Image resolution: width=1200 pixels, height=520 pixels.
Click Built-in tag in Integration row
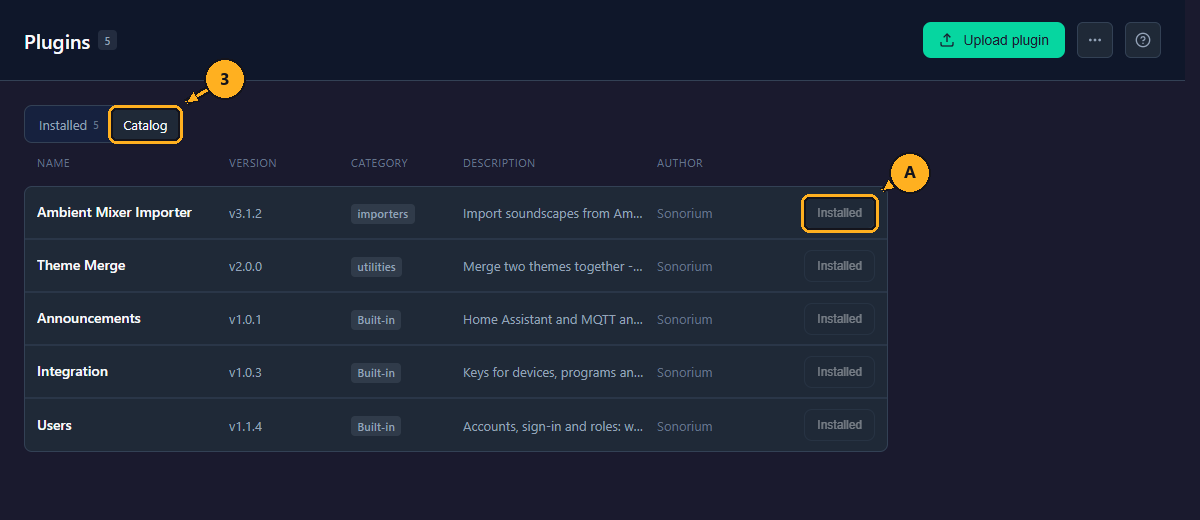pyautogui.click(x=376, y=373)
